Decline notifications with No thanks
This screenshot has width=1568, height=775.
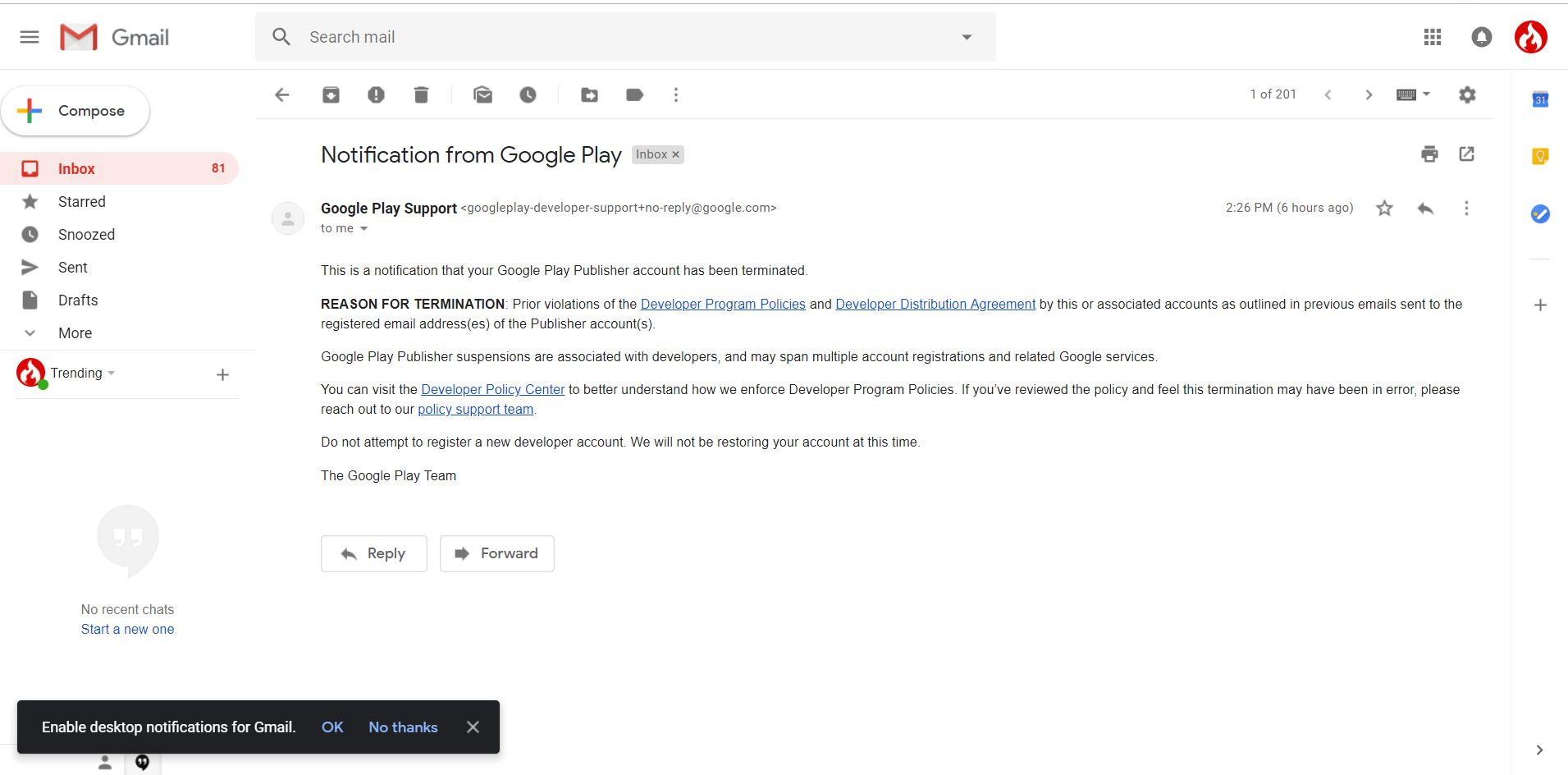click(x=403, y=727)
